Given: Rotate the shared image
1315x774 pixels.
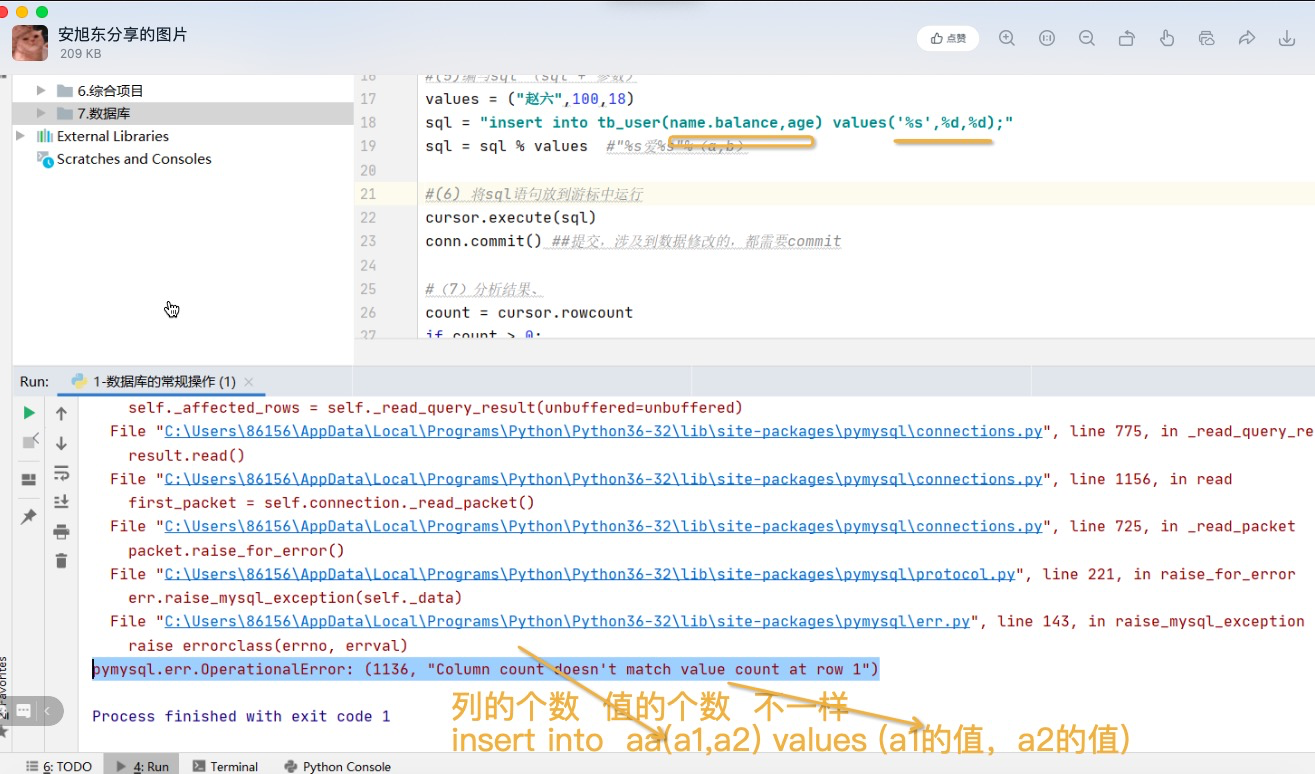Looking at the screenshot, I should point(1127,39).
